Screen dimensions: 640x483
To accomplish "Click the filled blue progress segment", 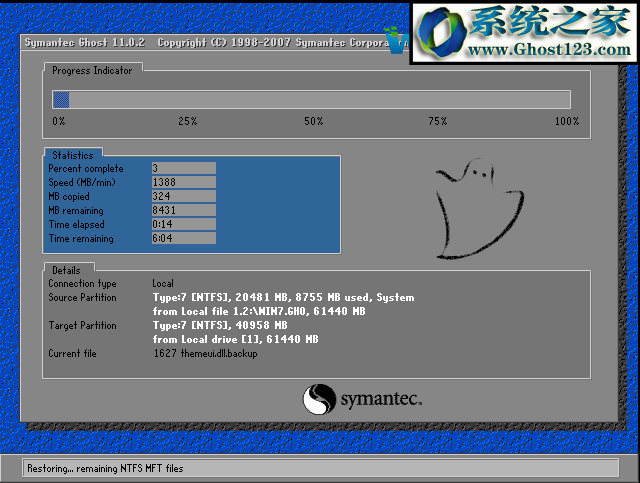I will (61, 100).
